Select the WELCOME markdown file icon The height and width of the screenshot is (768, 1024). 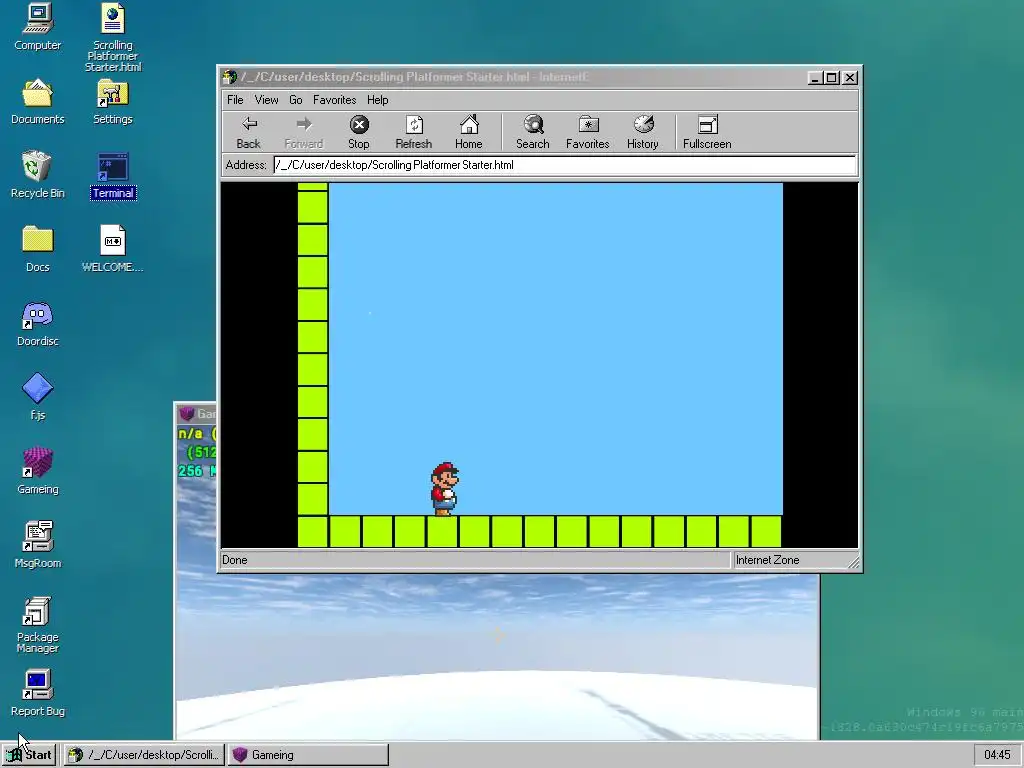[113, 249]
